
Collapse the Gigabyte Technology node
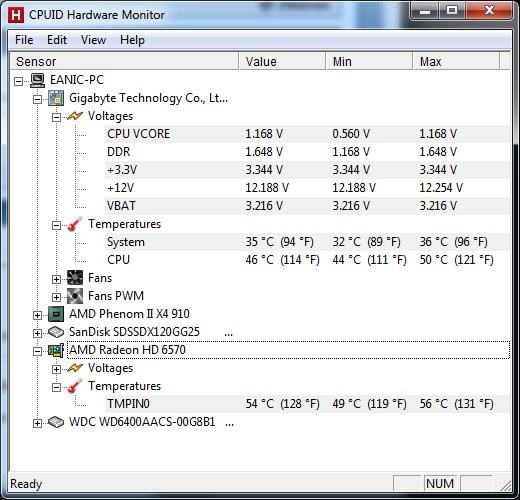(37, 99)
